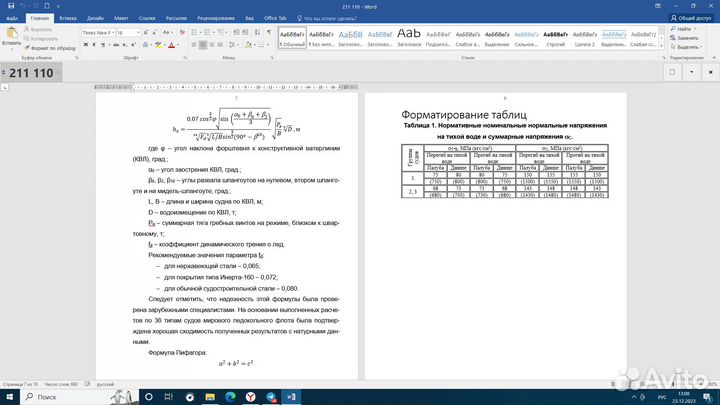Viewport: 720px width, 405px height.
Task: Toggle strikethrough formatting
Action: pos(116,45)
